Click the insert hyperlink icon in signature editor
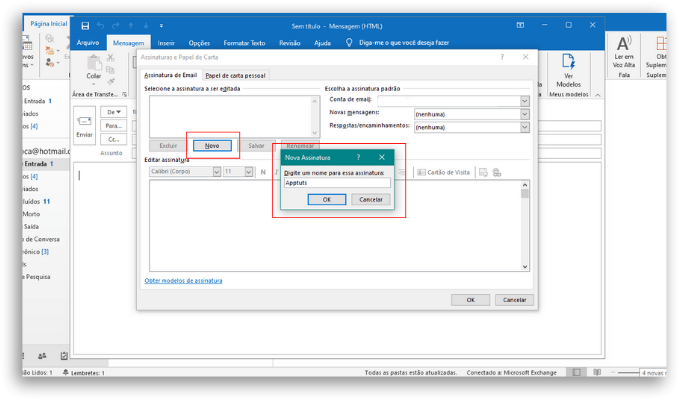This screenshot has height=400, width=700. 497,172
